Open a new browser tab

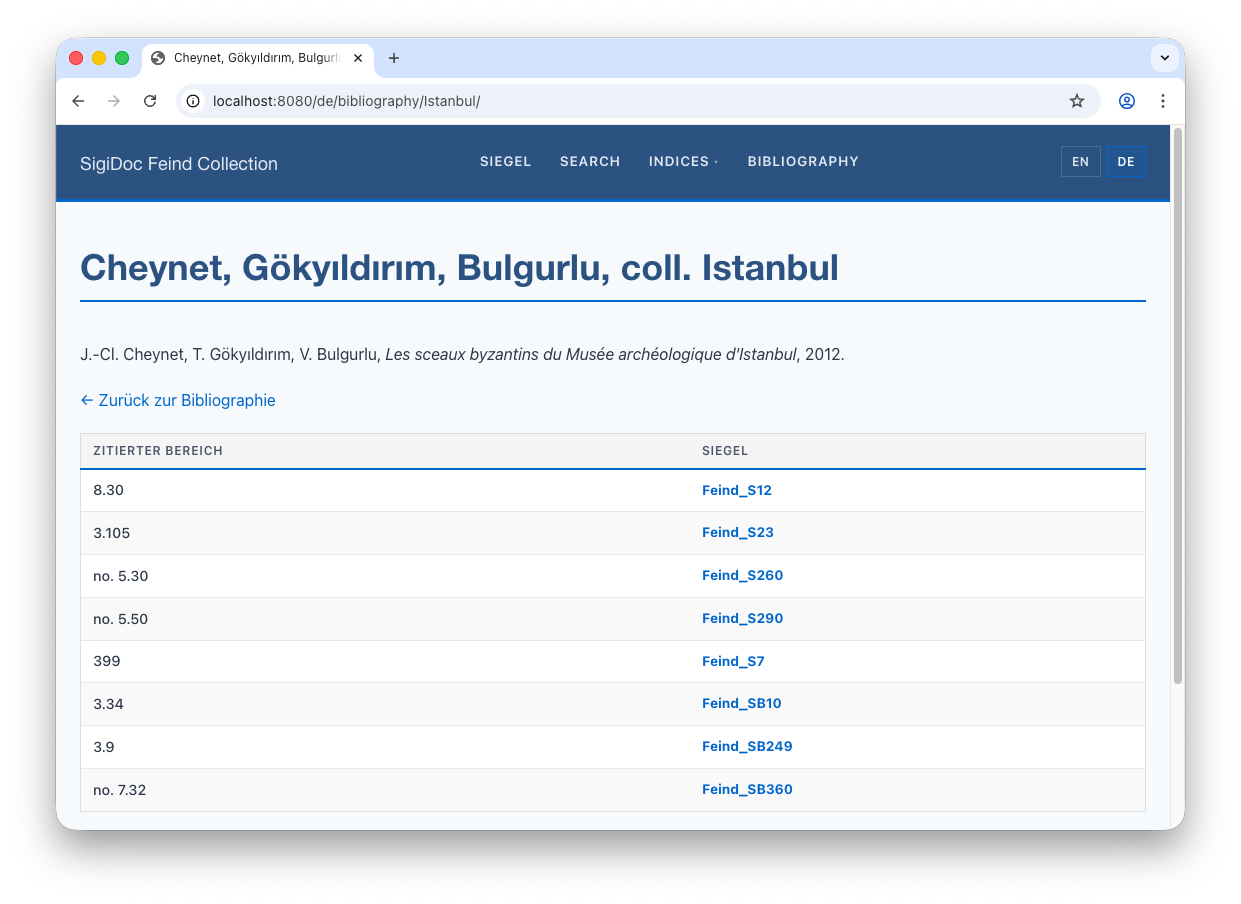[394, 58]
